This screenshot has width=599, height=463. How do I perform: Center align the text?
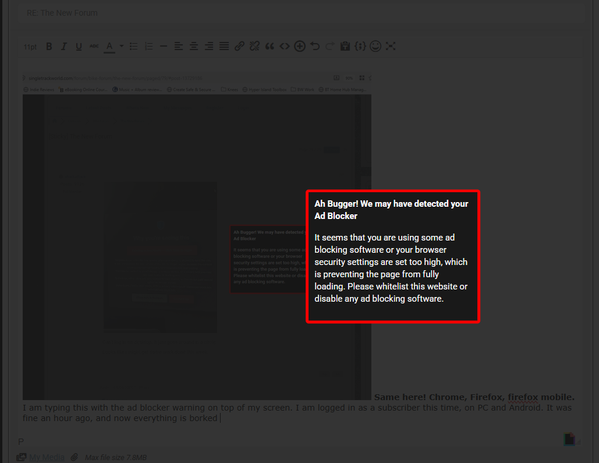pyautogui.click(x=194, y=47)
